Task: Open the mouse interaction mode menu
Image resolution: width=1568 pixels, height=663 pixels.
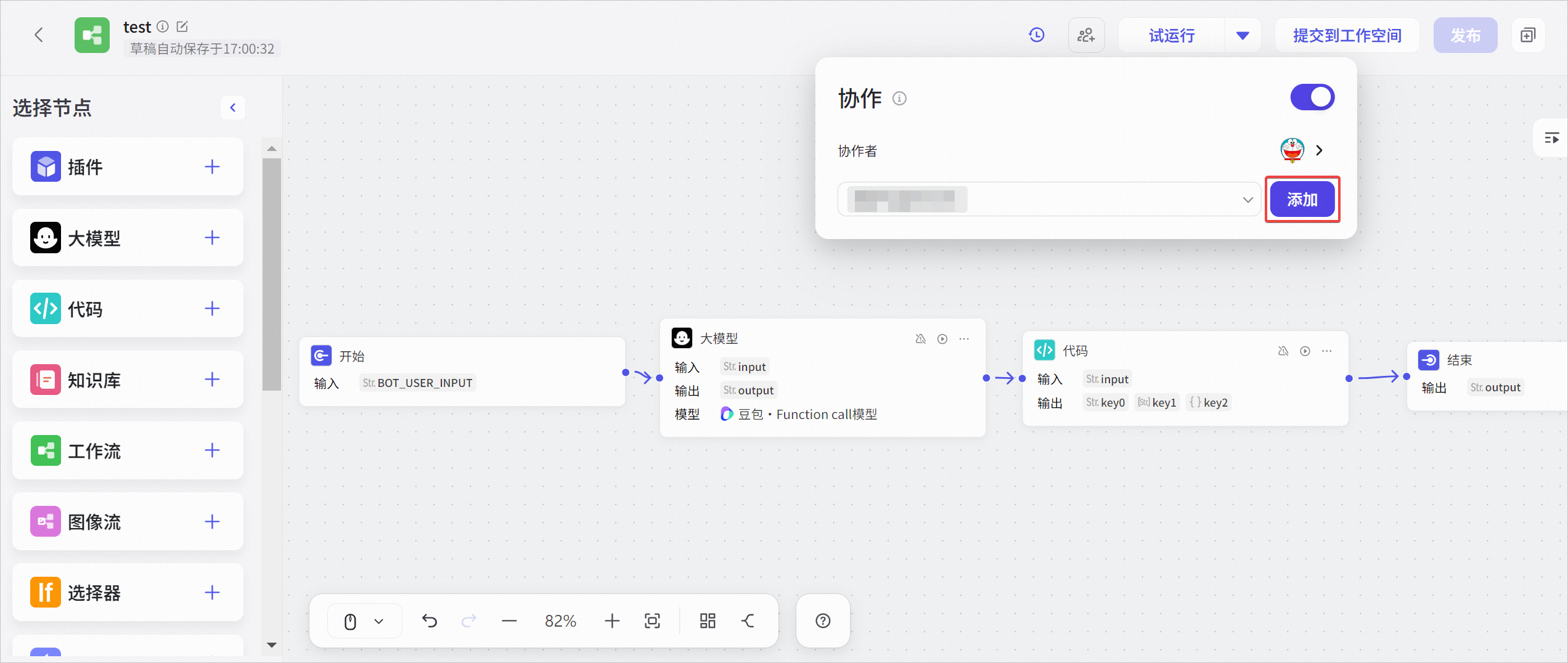Action: click(x=364, y=621)
